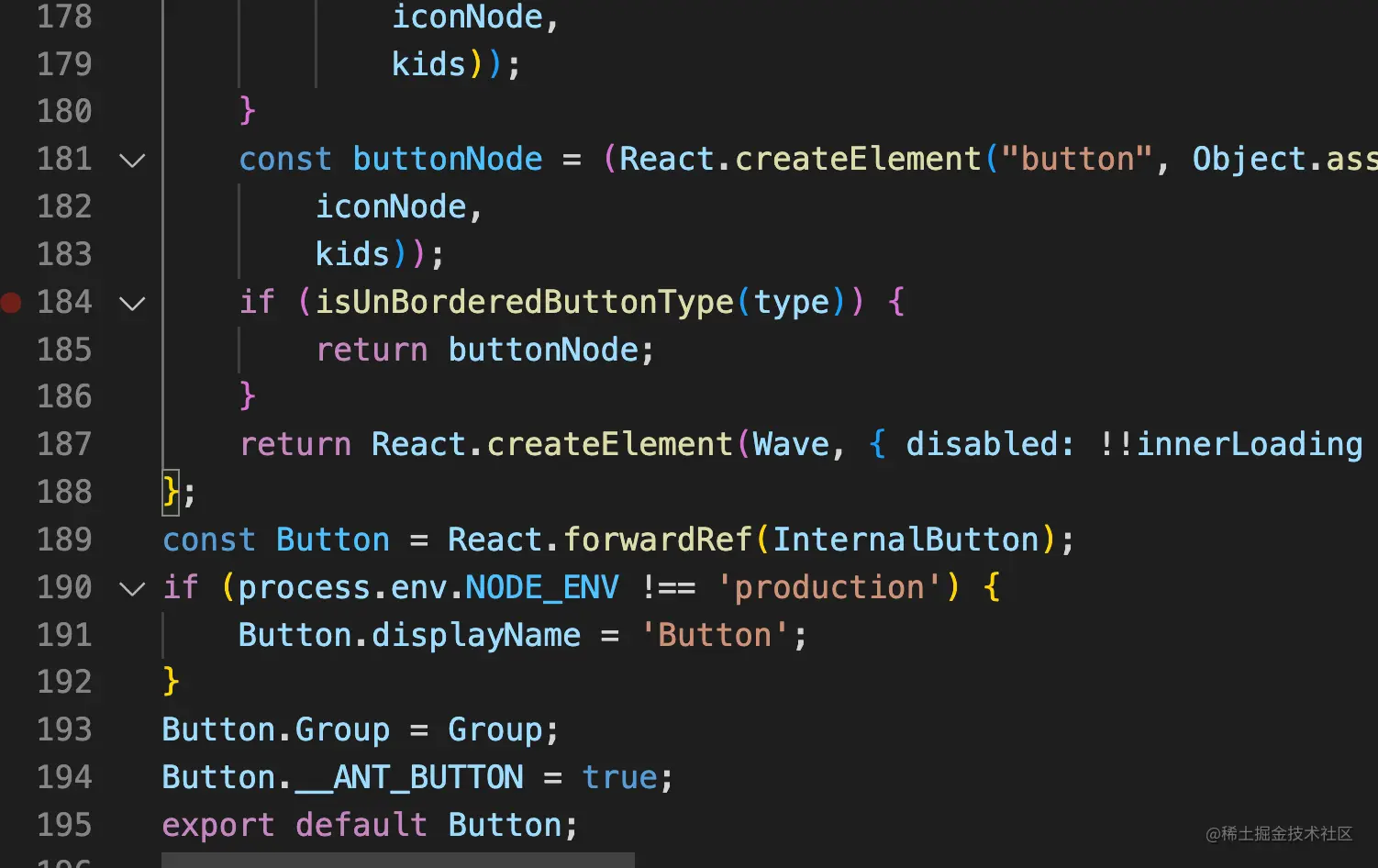Click the 'export' keyword on line 195
Viewport: 1378px width, 868px height.
[x=218, y=824]
